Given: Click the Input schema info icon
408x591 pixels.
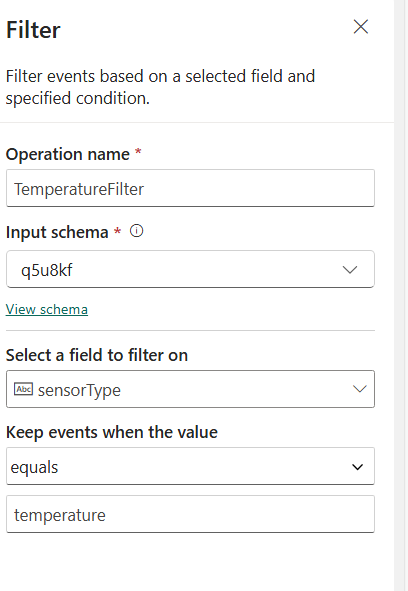Looking at the screenshot, I should (137, 231).
